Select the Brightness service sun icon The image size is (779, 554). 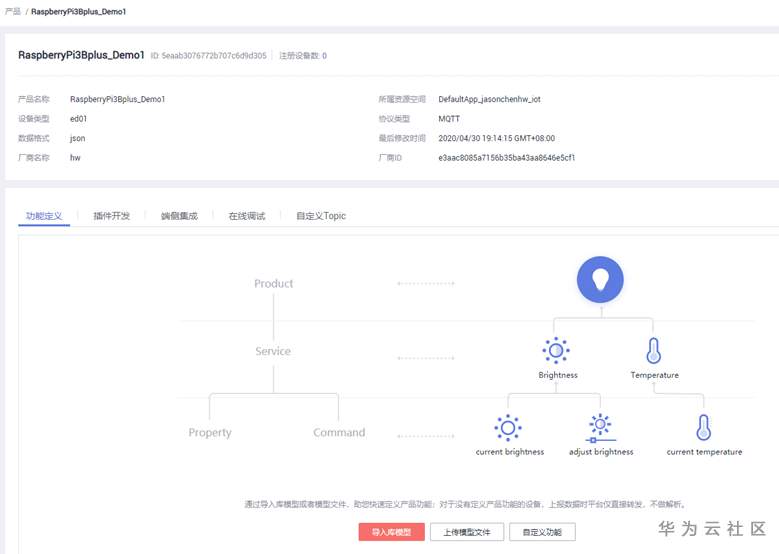pos(556,351)
